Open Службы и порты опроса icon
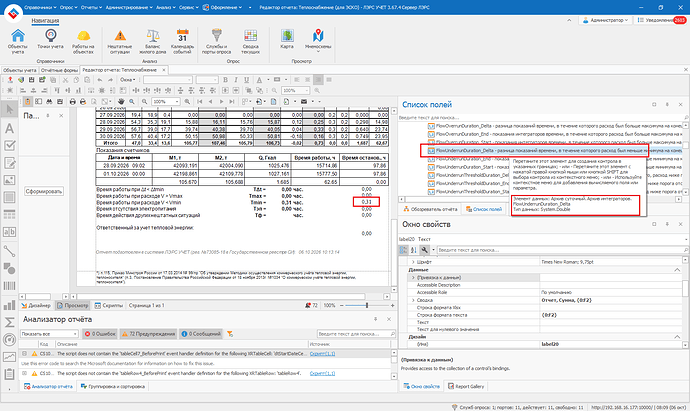Viewport: 690px width, 411px height. [x=217, y=41]
